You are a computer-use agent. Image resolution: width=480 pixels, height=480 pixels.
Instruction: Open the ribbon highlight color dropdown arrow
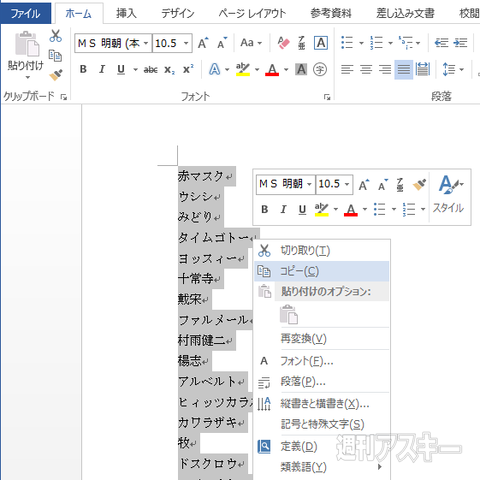point(257,70)
